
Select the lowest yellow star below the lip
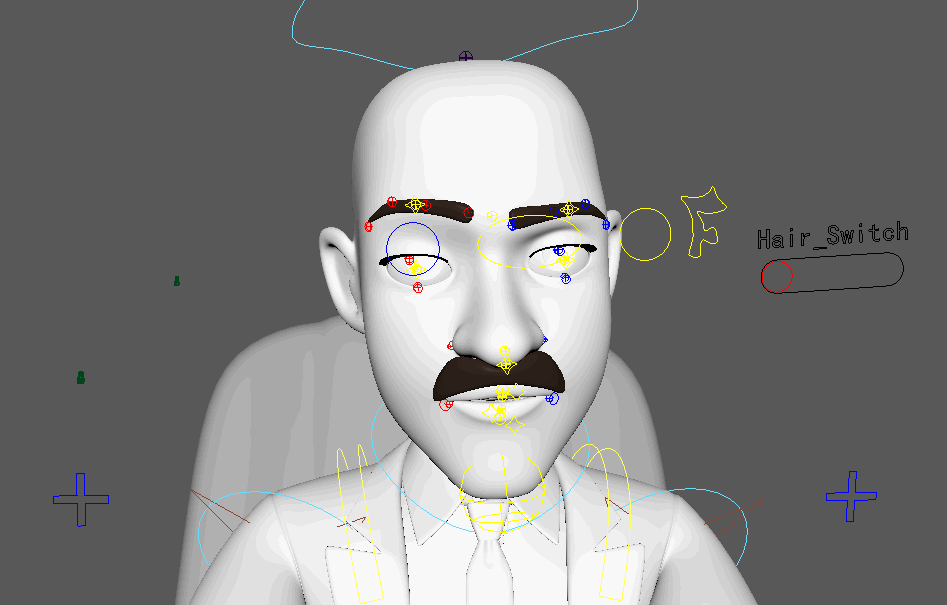(515, 425)
